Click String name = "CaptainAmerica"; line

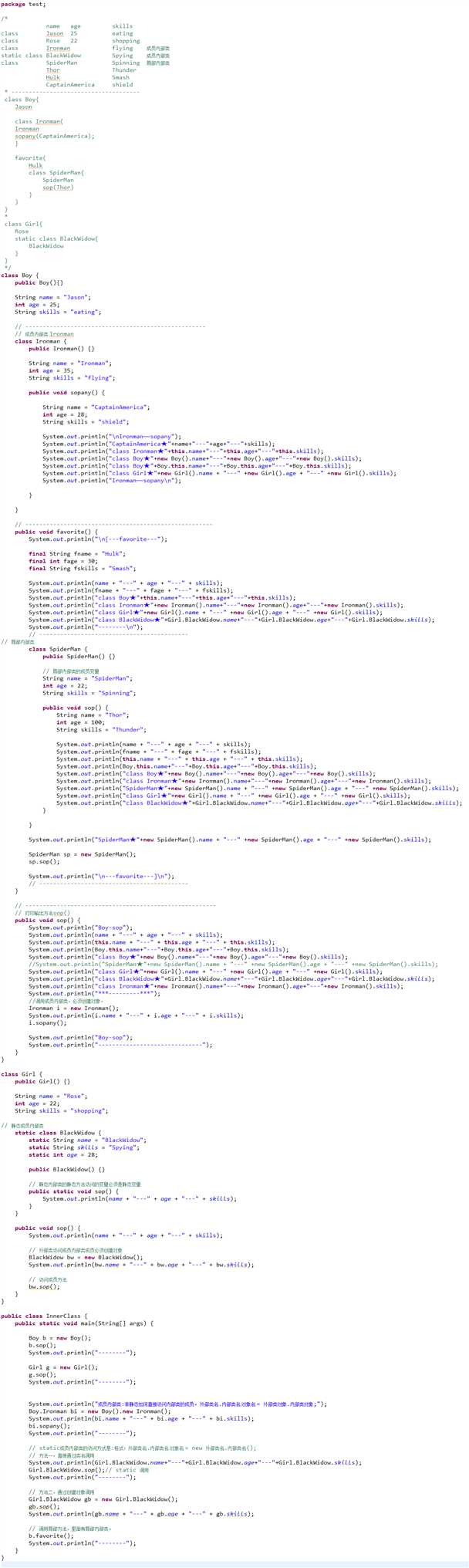(96, 407)
